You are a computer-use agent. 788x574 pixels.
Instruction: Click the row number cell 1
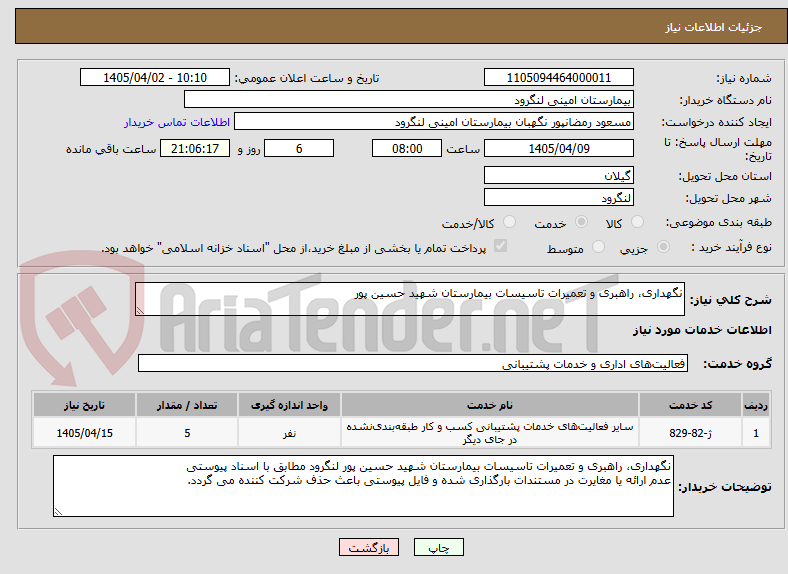coord(756,433)
